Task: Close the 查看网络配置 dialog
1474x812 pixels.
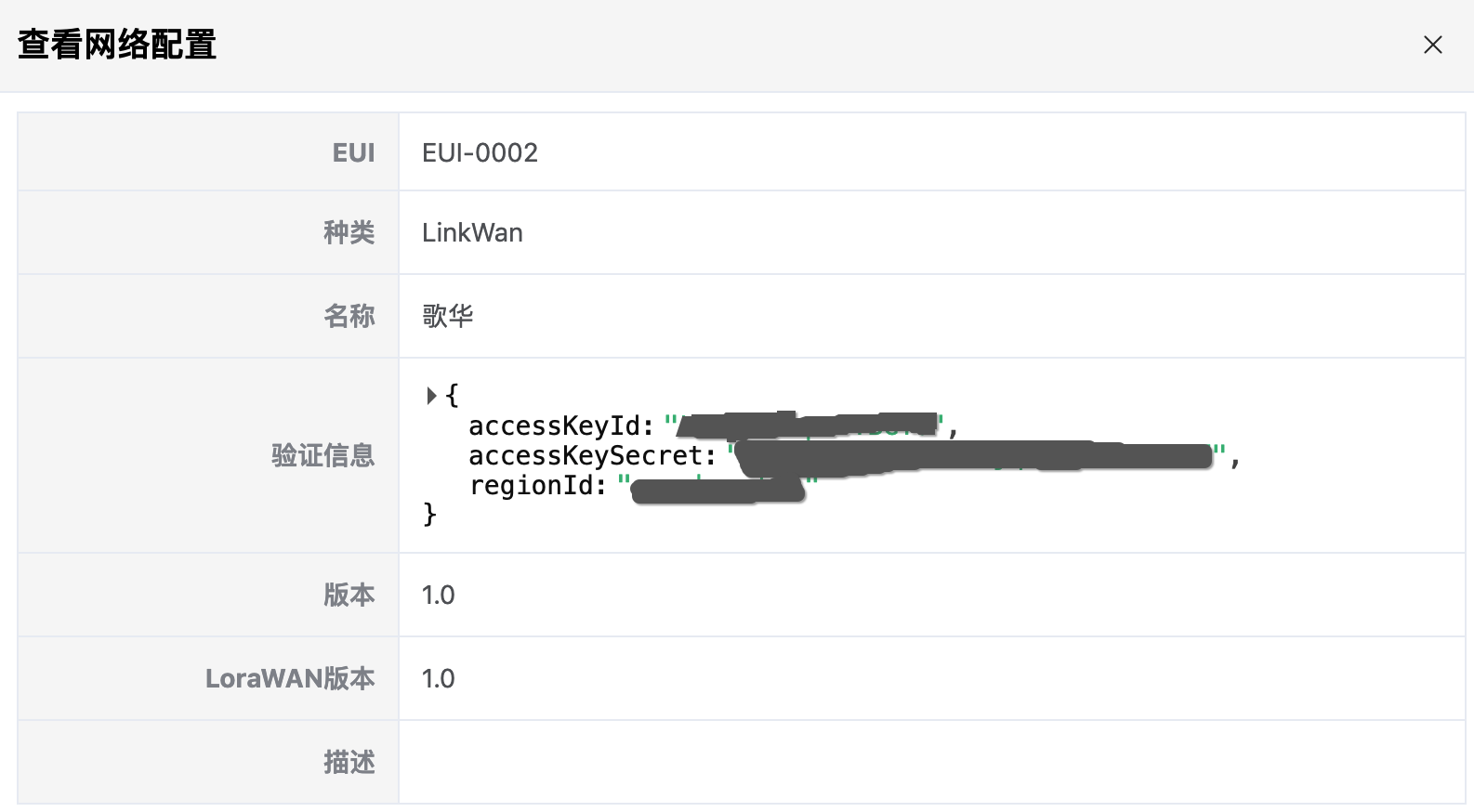Action: tap(1432, 45)
